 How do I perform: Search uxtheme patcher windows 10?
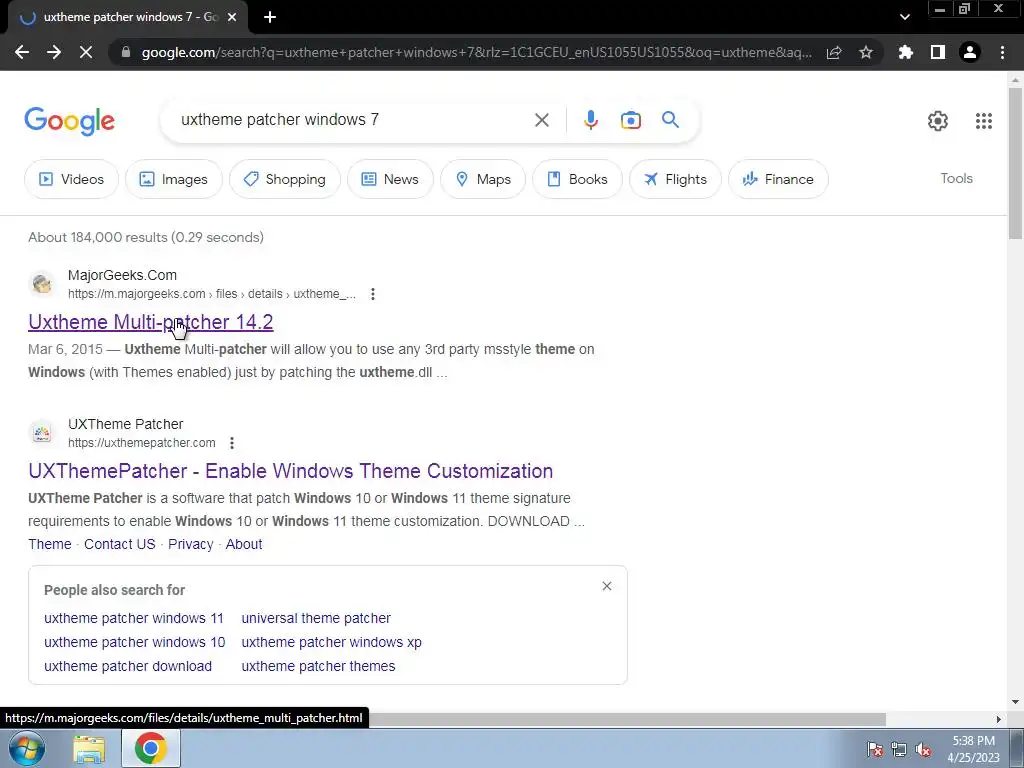[x=135, y=642]
